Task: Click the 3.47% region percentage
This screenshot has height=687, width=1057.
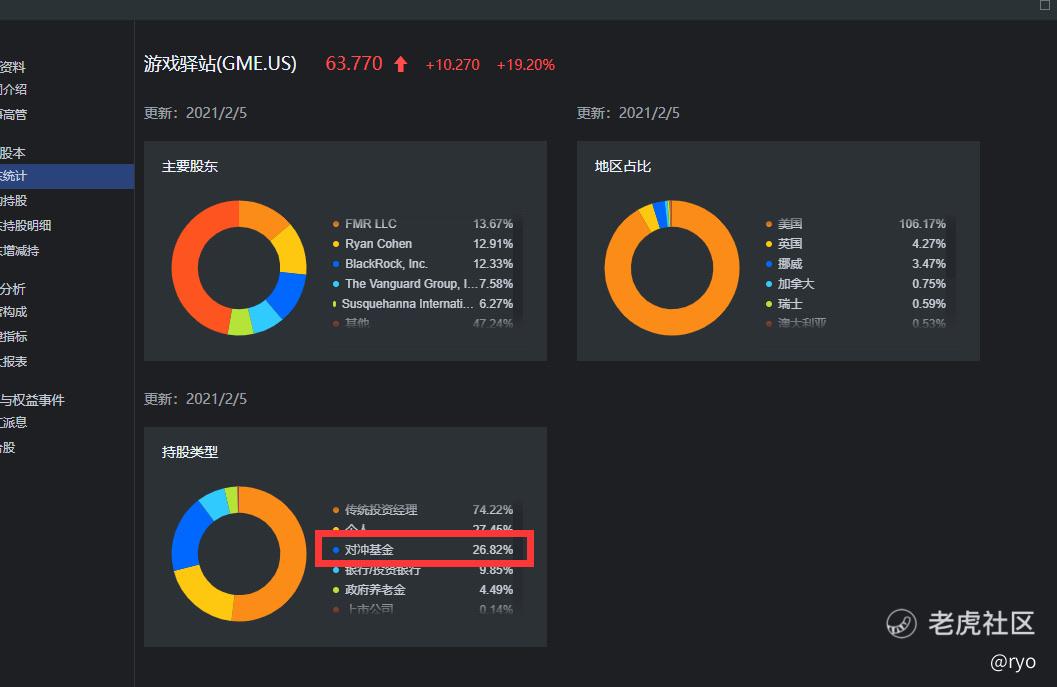Action: pos(929,264)
